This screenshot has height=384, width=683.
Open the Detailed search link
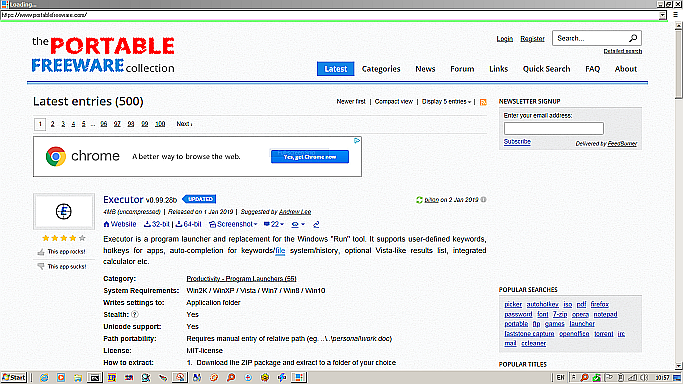(x=622, y=51)
